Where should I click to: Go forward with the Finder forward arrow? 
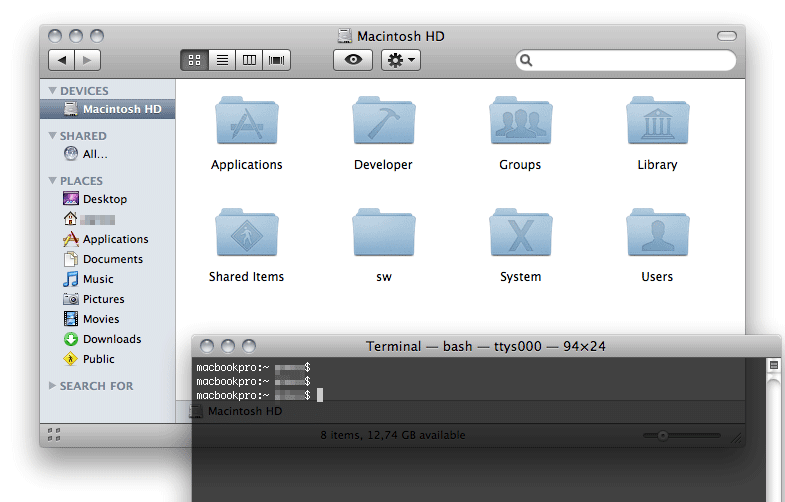[88, 60]
